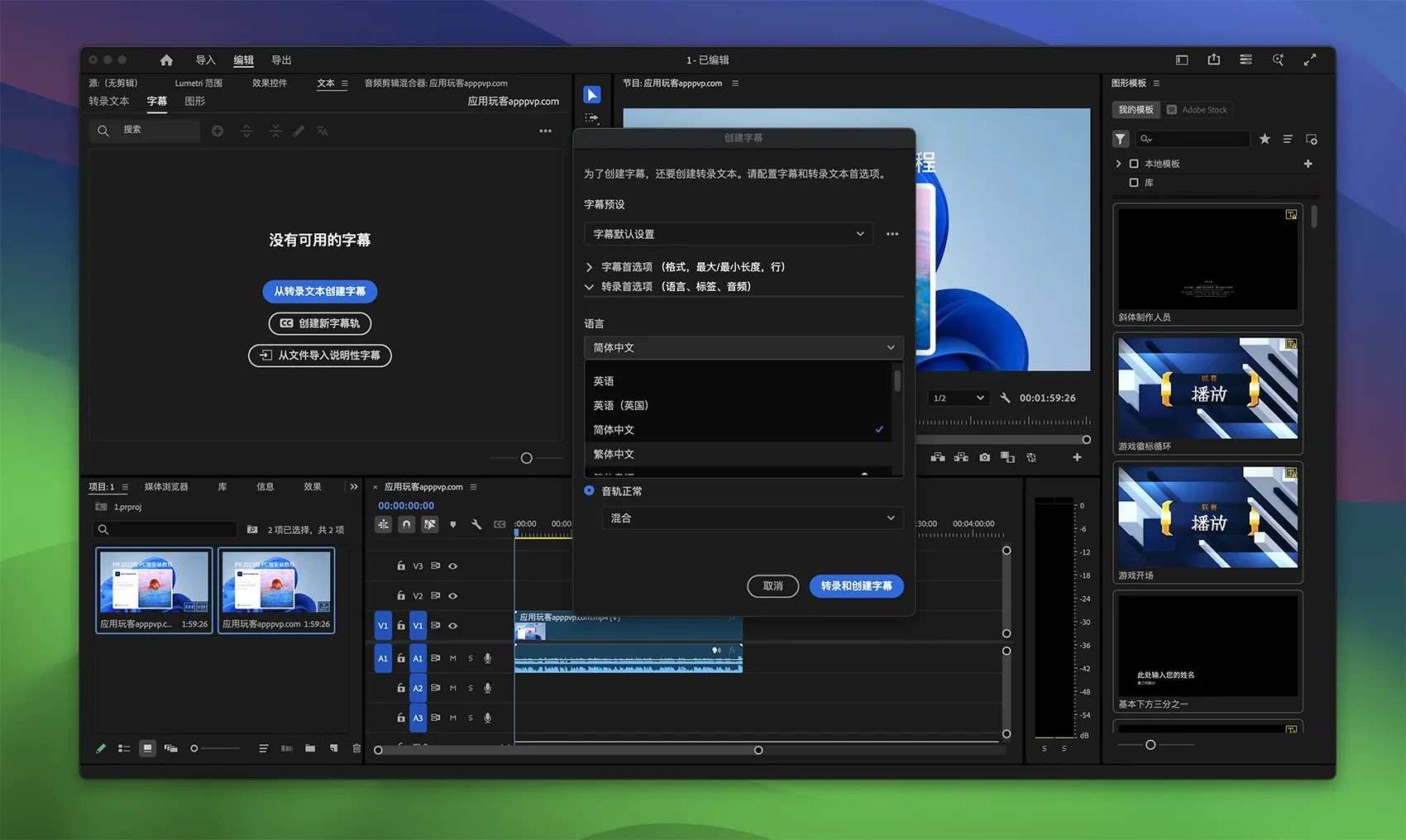1406x840 pixels.
Task: Mute audio track A1
Action: click(453, 658)
